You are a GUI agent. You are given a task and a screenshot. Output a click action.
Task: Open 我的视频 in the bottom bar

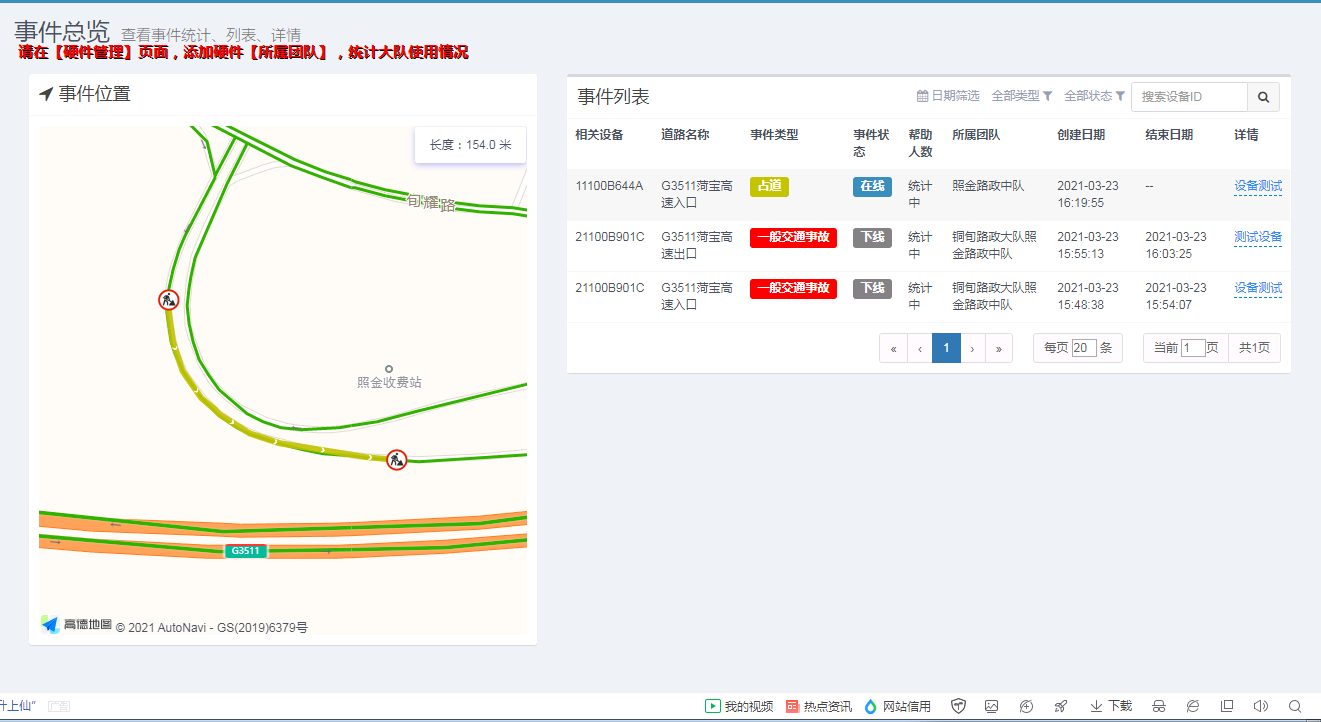[739, 706]
